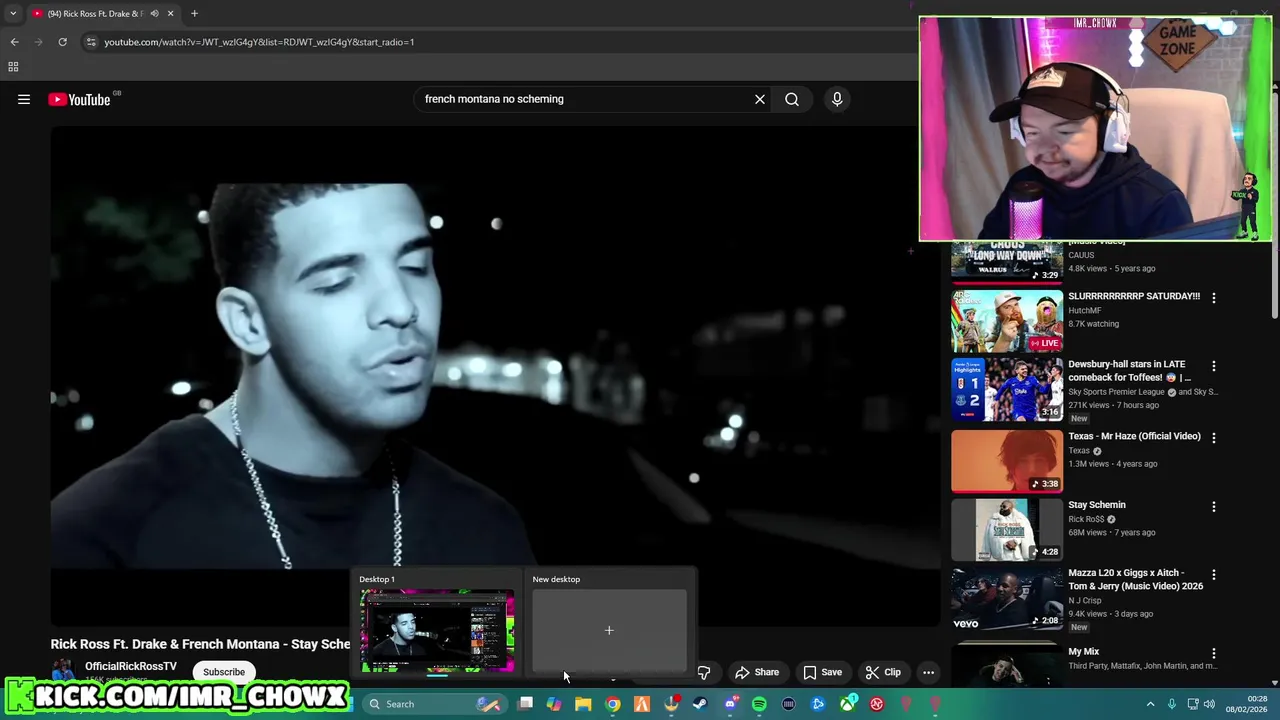Open a new browser tab
This screenshot has height=720, width=1280.
194,14
